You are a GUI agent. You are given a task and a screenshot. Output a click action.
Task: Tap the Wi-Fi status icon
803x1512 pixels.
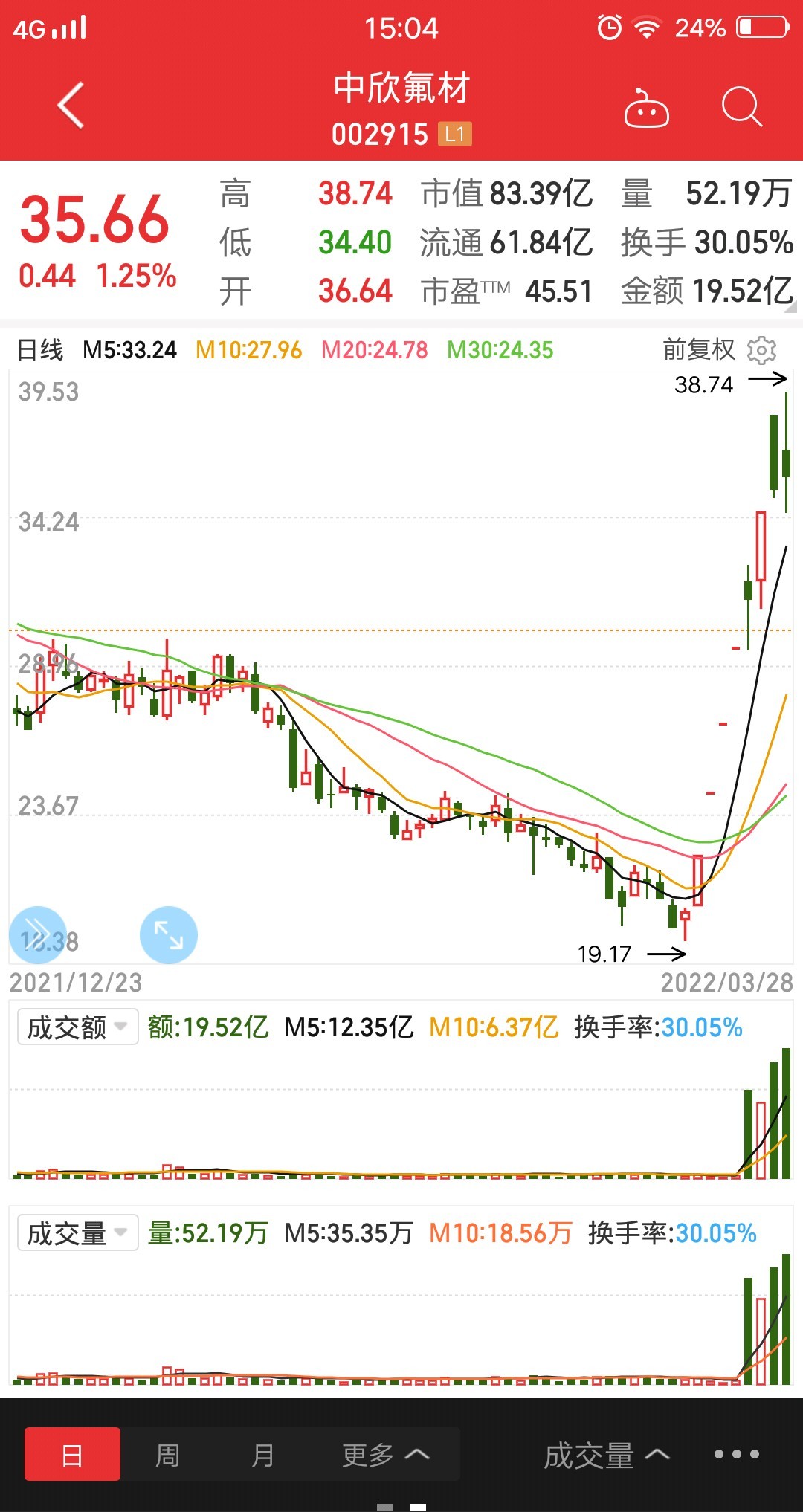(647, 28)
